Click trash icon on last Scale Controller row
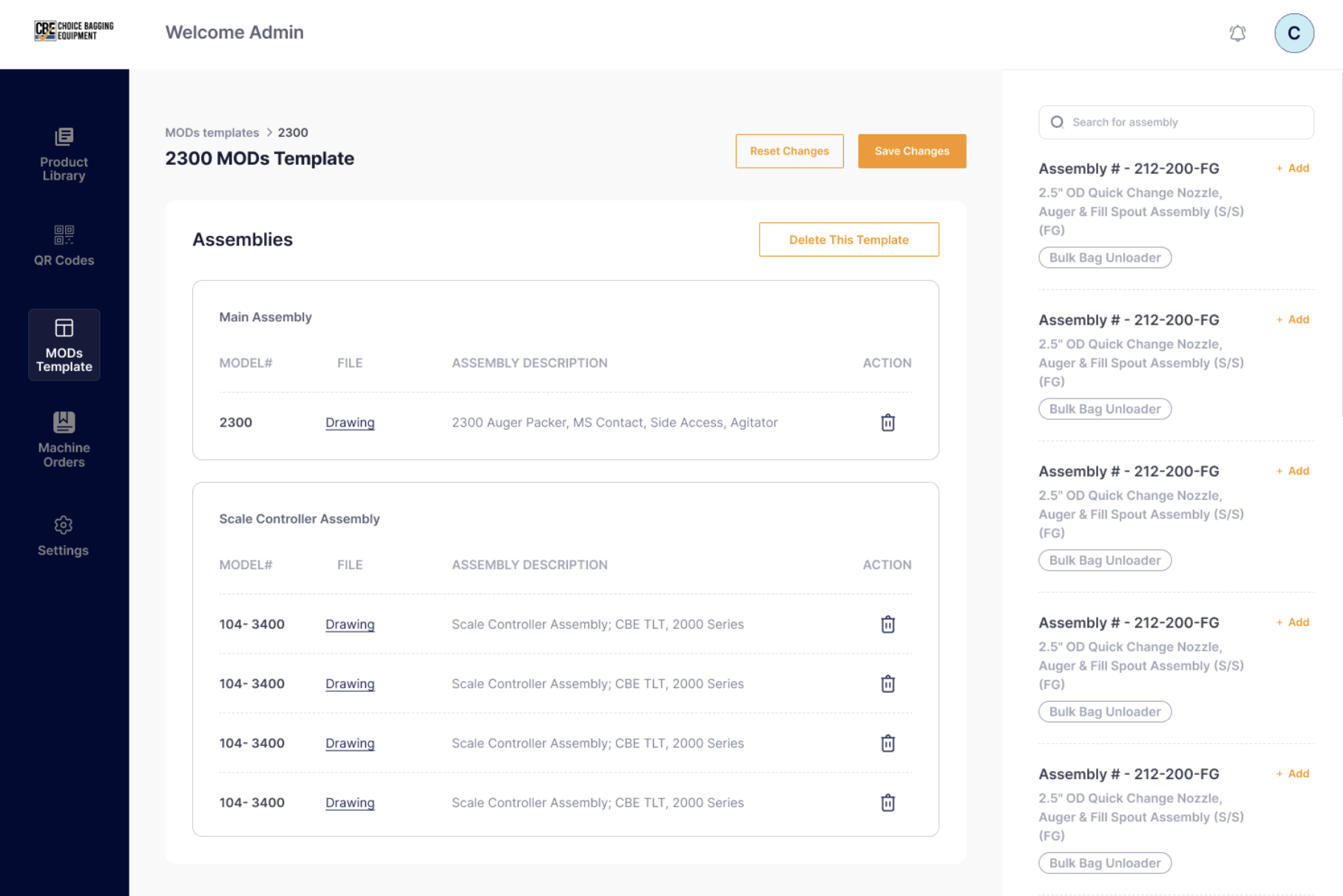The width and height of the screenshot is (1343, 896). (887, 803)
